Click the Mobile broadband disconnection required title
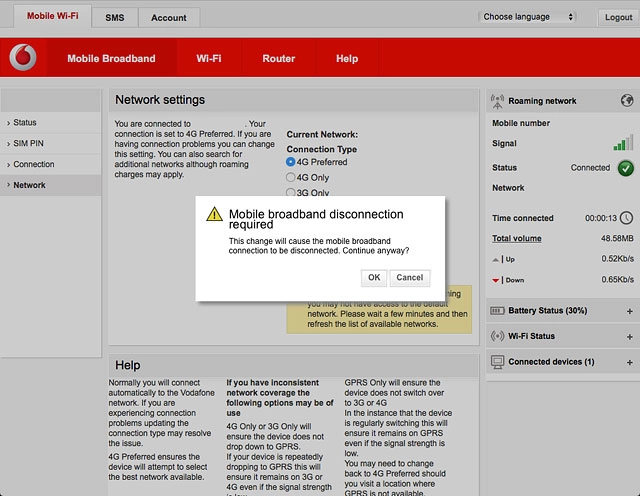640x496 pixels. click(316, 219)
